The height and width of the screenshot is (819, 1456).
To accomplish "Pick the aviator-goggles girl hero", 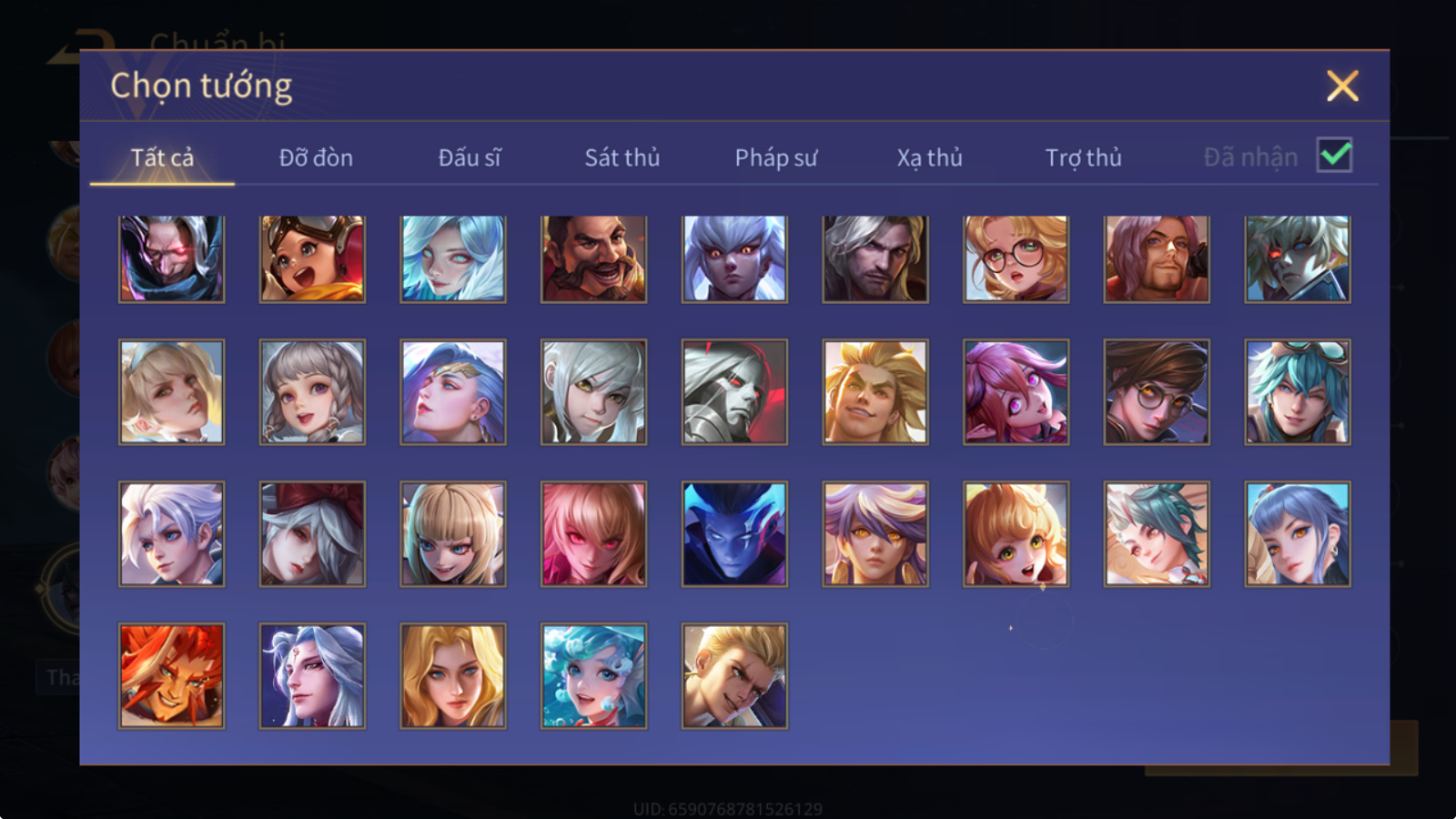I will [x=312, y=259].
